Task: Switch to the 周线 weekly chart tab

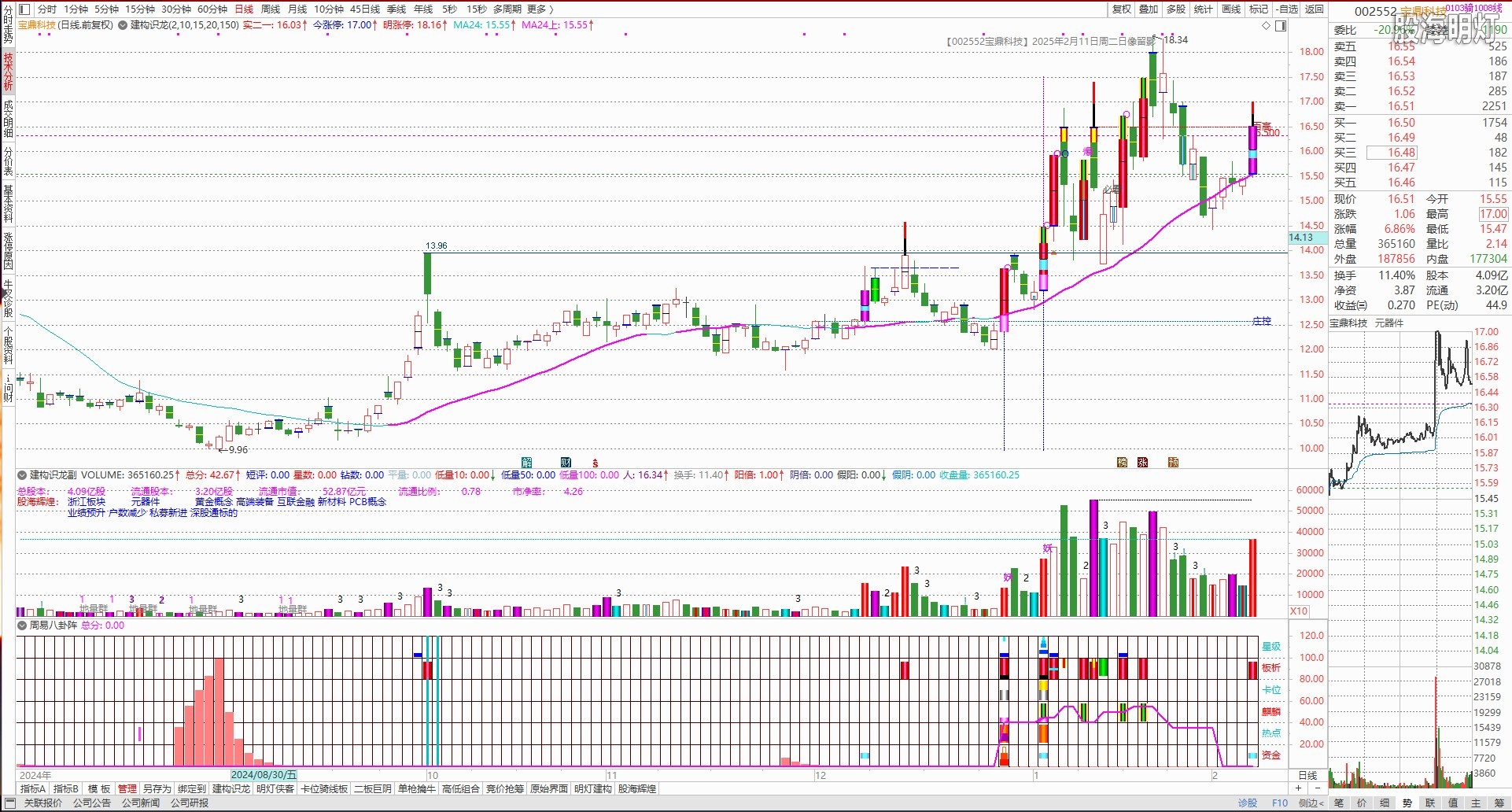Action: click(271, 9)
